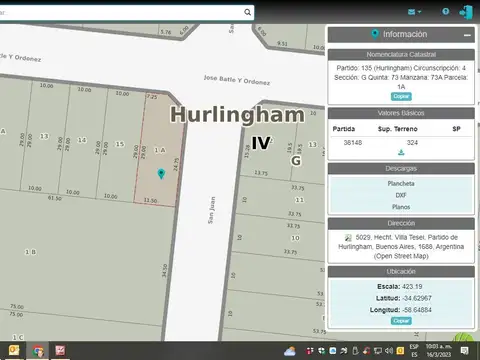Click the Sup. Terreno value 324
The image size is (480, 360).
click(412, 143)
